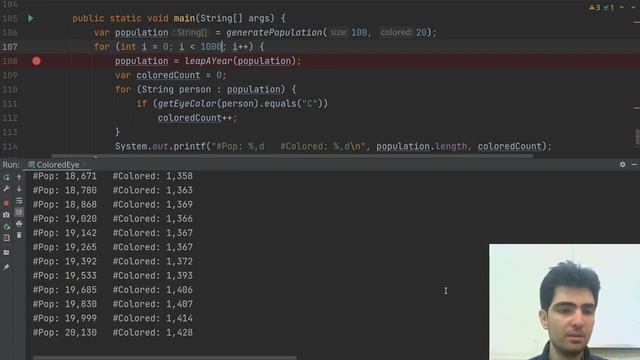Hide the Run tool window
The width and height of the screenshot is (640, 360).
(x=634, y=164)
